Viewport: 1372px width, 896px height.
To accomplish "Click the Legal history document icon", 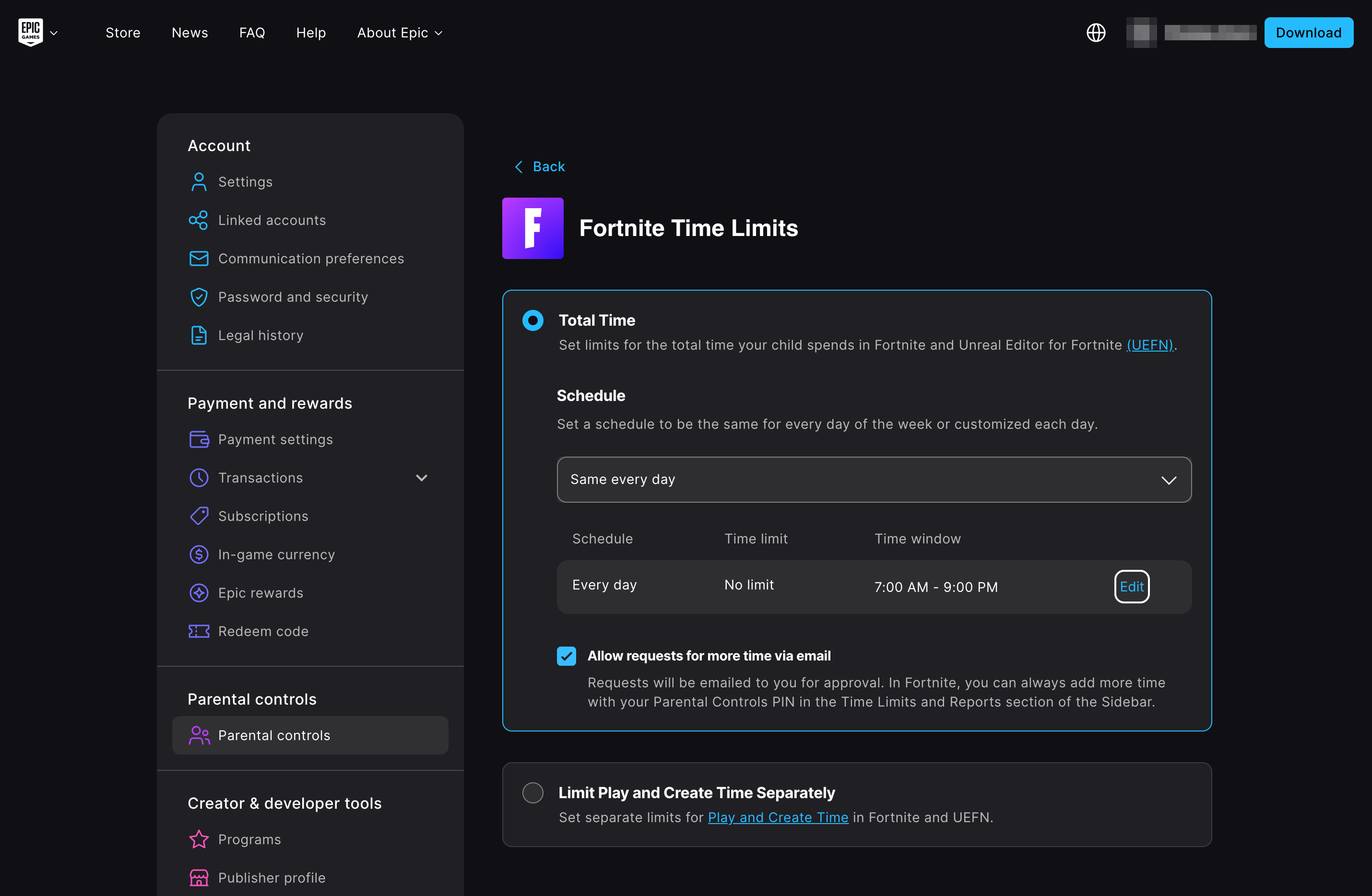I will click(199, 336).
